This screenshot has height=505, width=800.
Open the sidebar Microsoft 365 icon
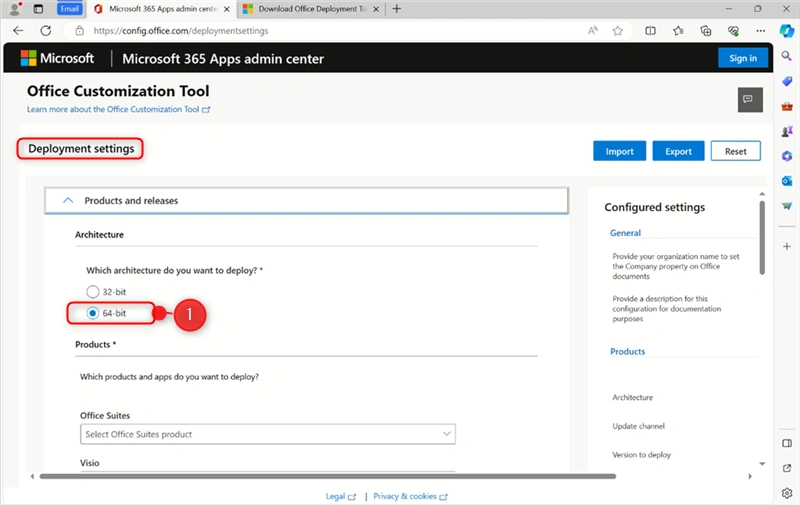coord(787,156)
